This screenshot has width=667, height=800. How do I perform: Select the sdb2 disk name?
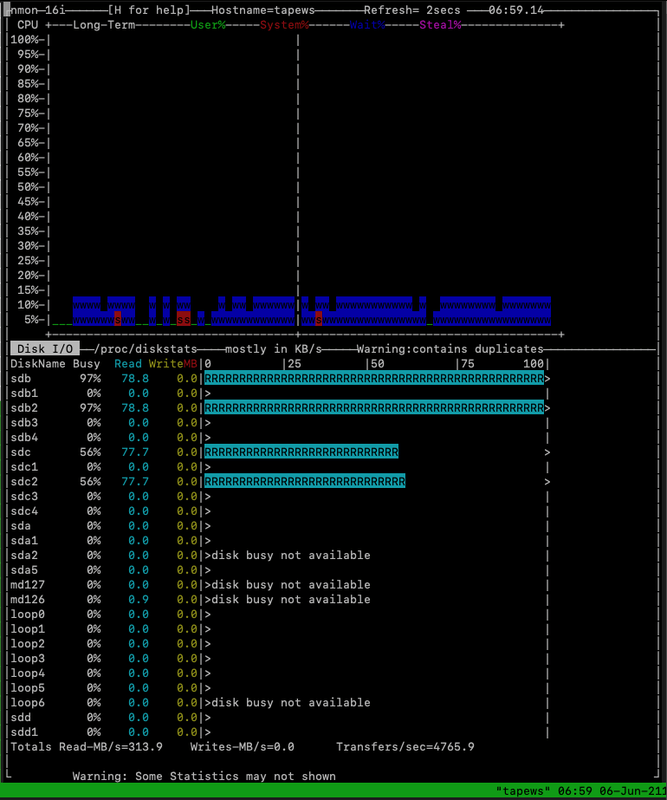(24, 408)
